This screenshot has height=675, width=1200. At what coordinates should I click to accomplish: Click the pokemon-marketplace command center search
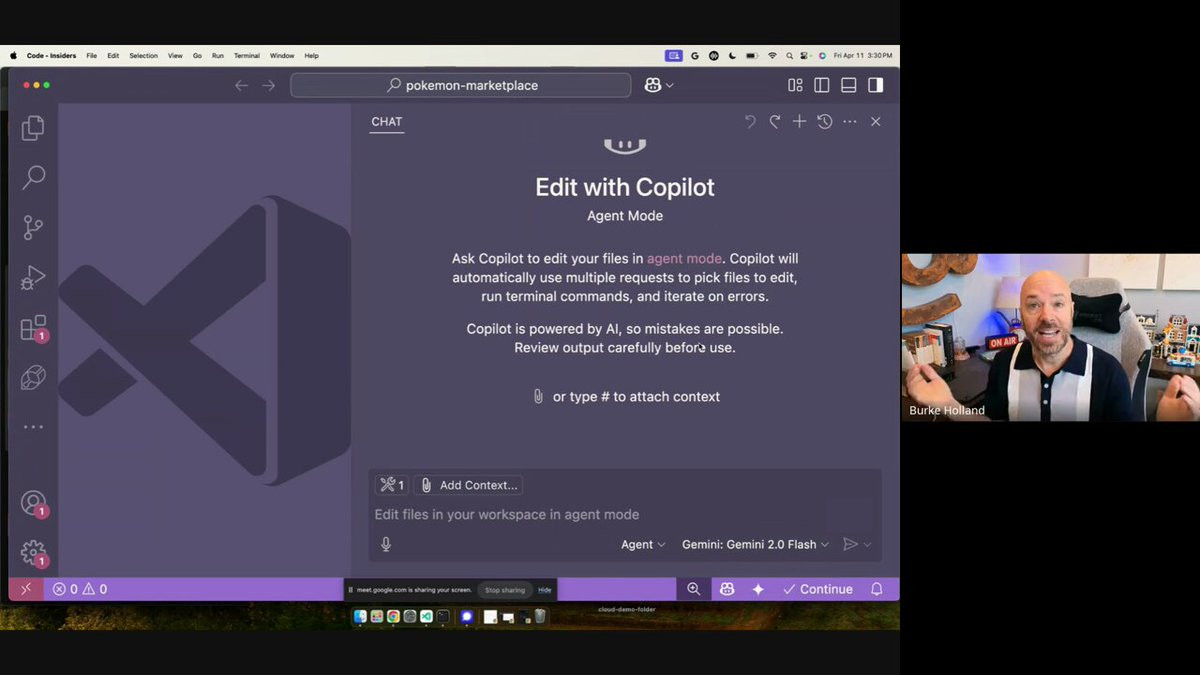coord(461,85)
